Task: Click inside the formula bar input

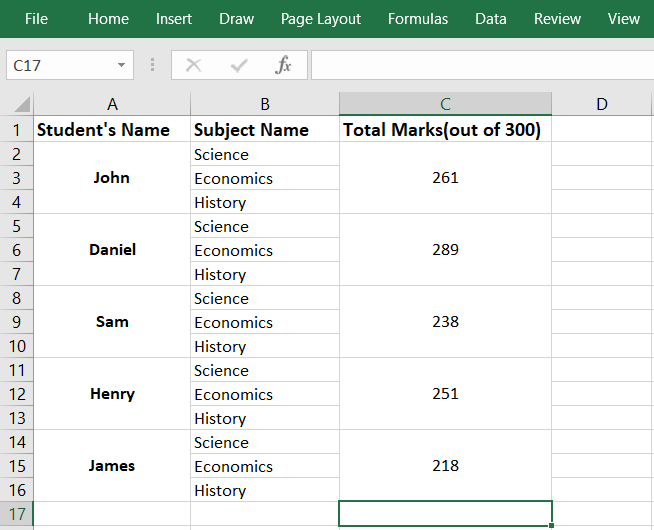Action: pos(480,65)
